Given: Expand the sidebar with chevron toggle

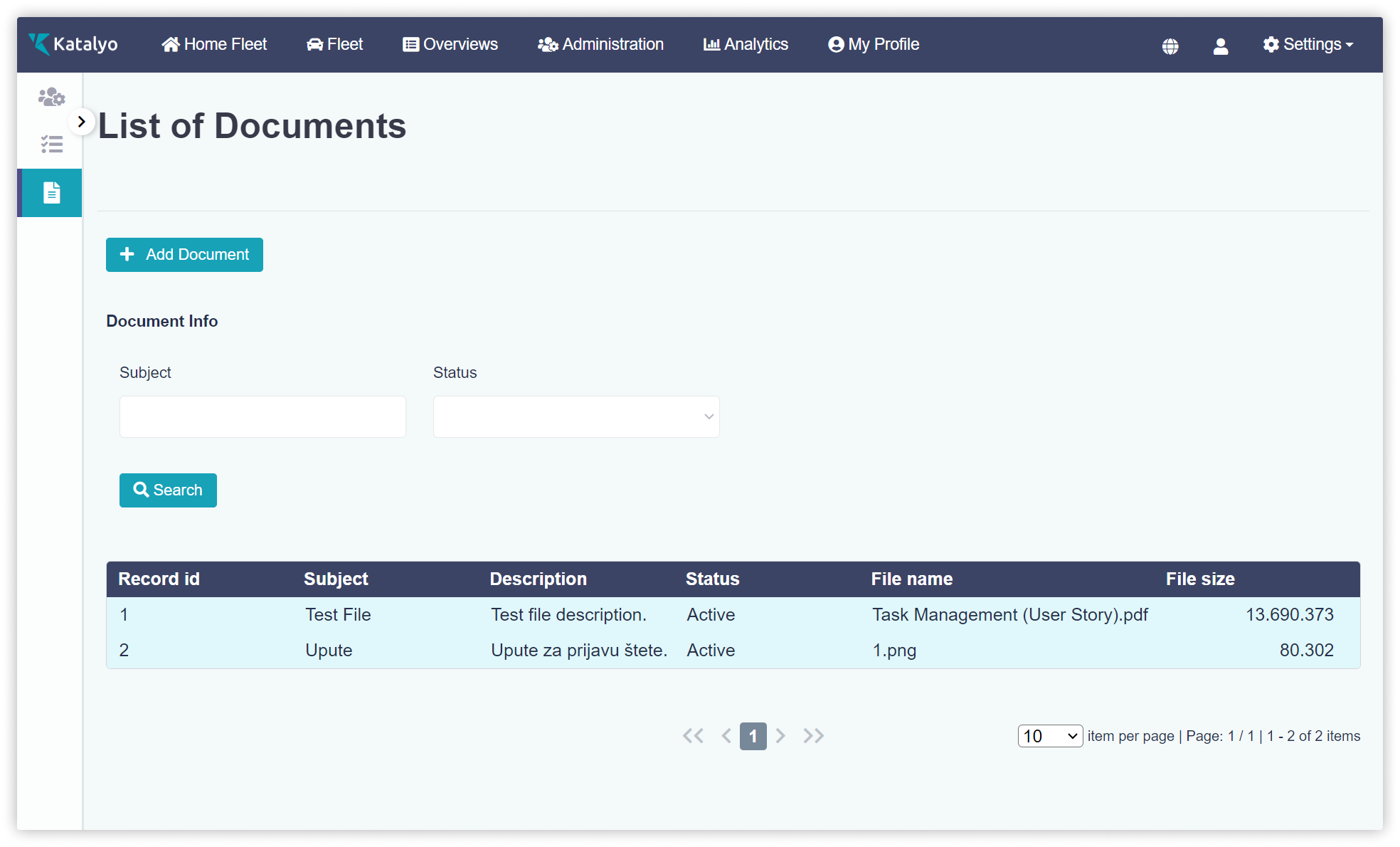Looking at the screenshot, I should click(82, 122).
